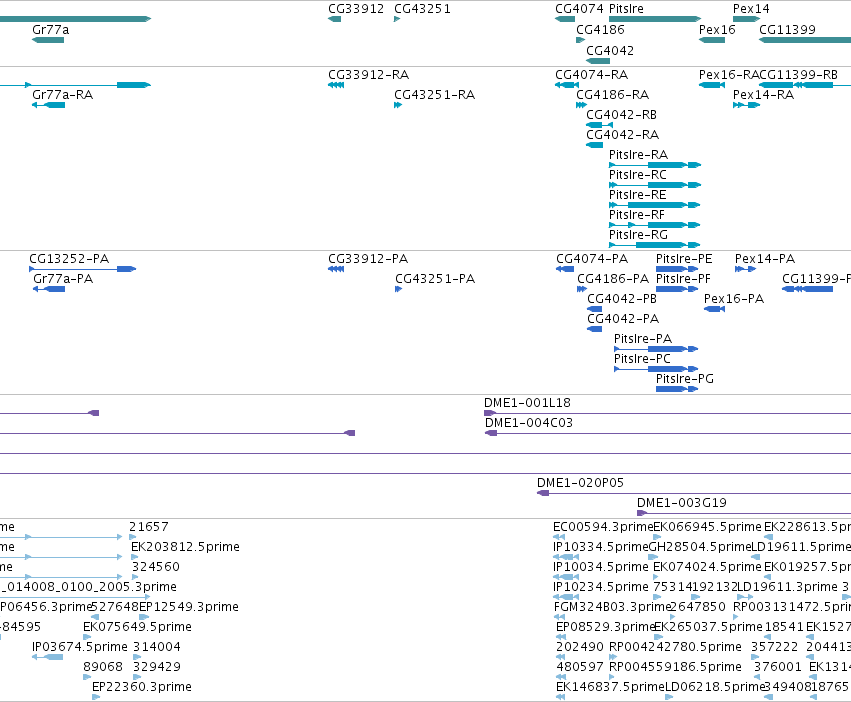
Task: Select the 202490 cDNA label
Action: click(580, 647)
